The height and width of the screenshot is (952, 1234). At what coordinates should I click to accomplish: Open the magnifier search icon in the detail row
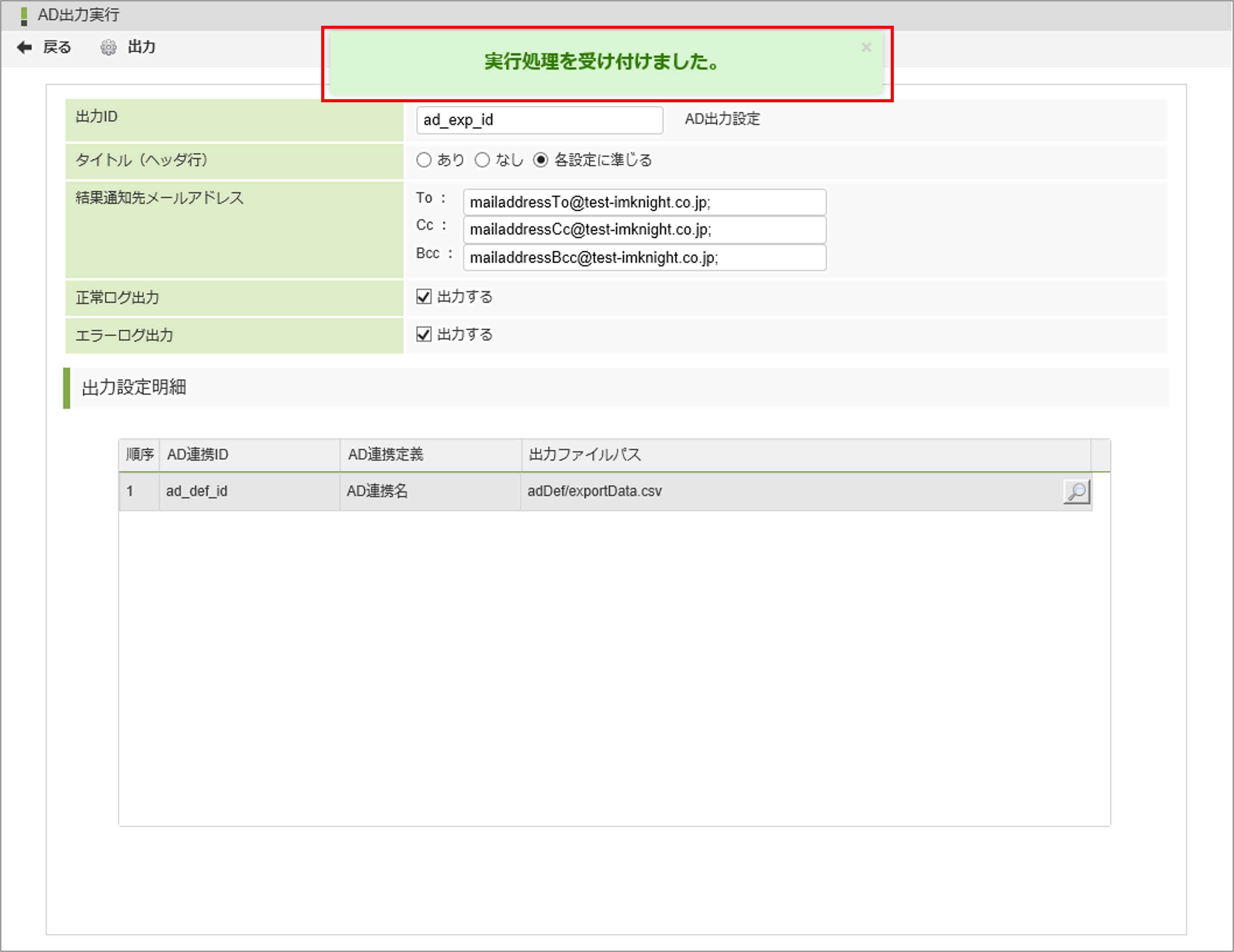pos(1077,491)
